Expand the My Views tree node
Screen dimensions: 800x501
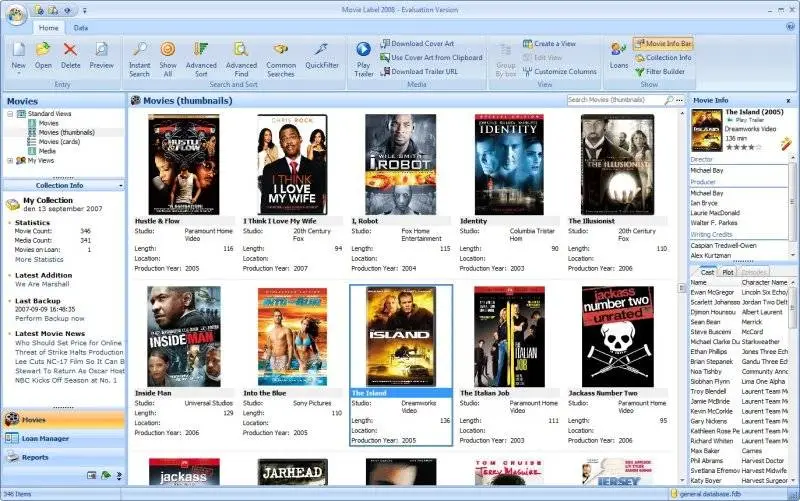[10, 160]
